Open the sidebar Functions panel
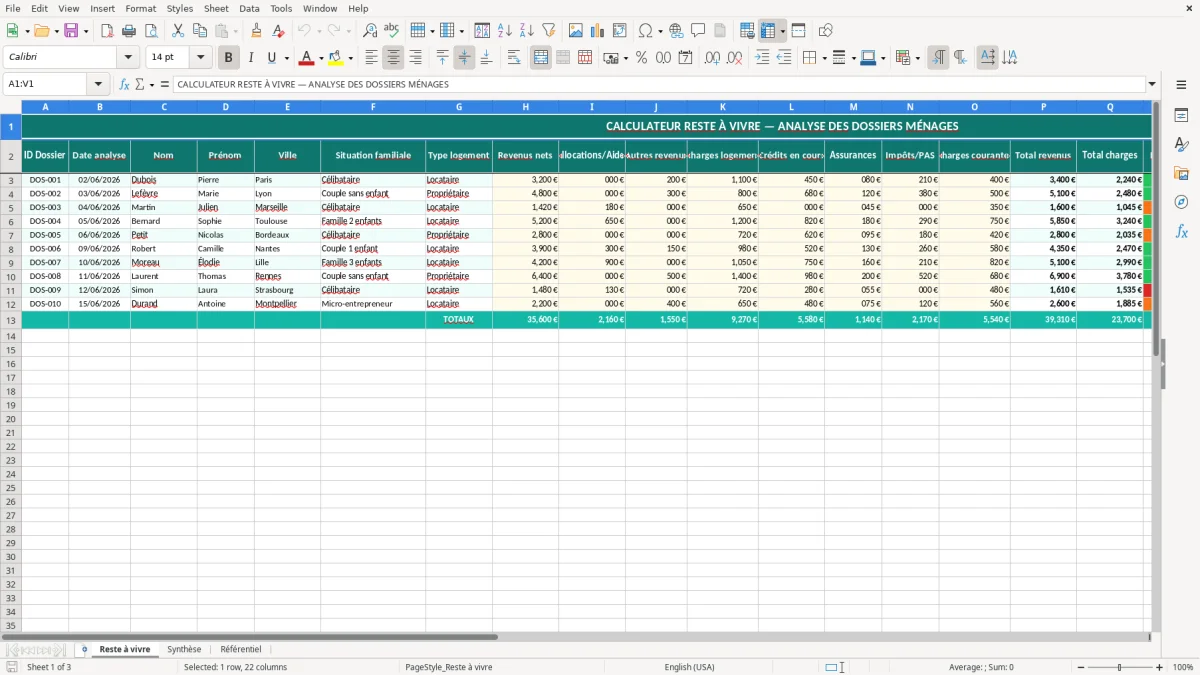 pos(1181,231)
